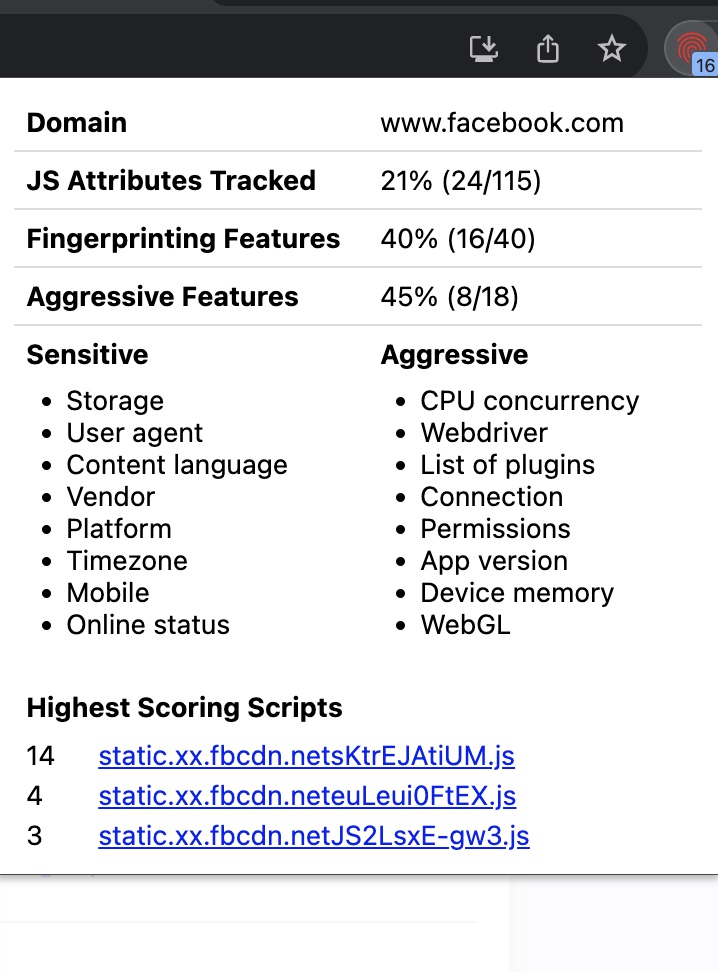Click the Aggressive section header
The width and height of the screenshot is (718, 972).
[454, 355]
